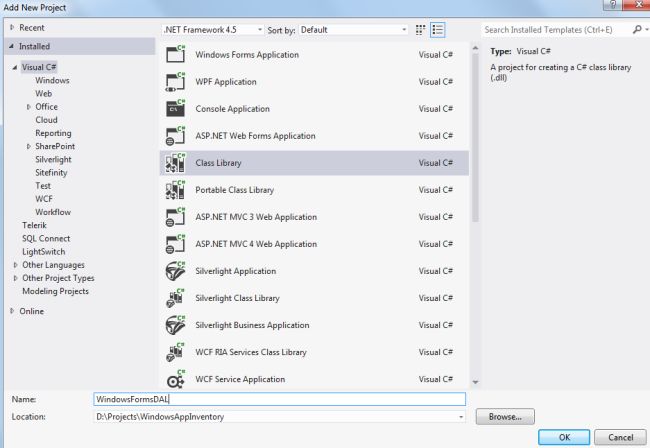Image resolution: width=650 pixels, height=448 pixels.
Task: Click the Silverlight Application template icon
Action: coord(175,271)
